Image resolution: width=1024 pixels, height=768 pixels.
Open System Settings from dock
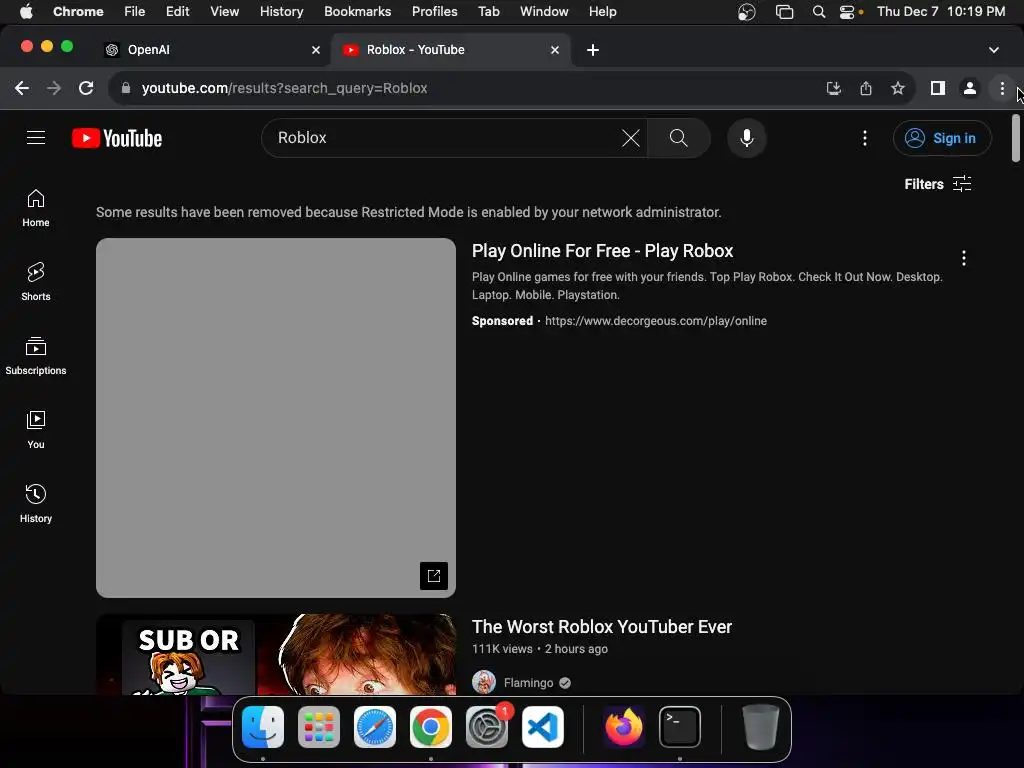click(x=487, y=727)
